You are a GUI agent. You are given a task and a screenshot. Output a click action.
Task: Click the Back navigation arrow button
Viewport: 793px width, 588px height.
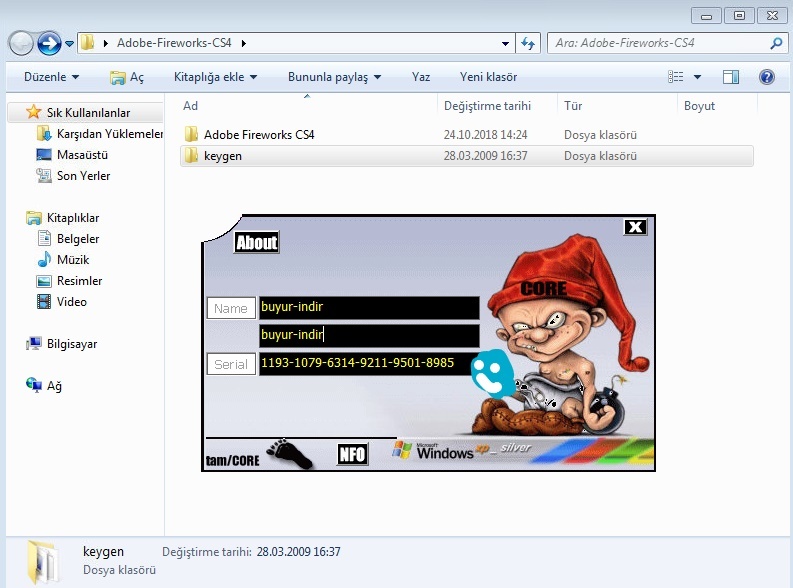[x=21, y=43]
